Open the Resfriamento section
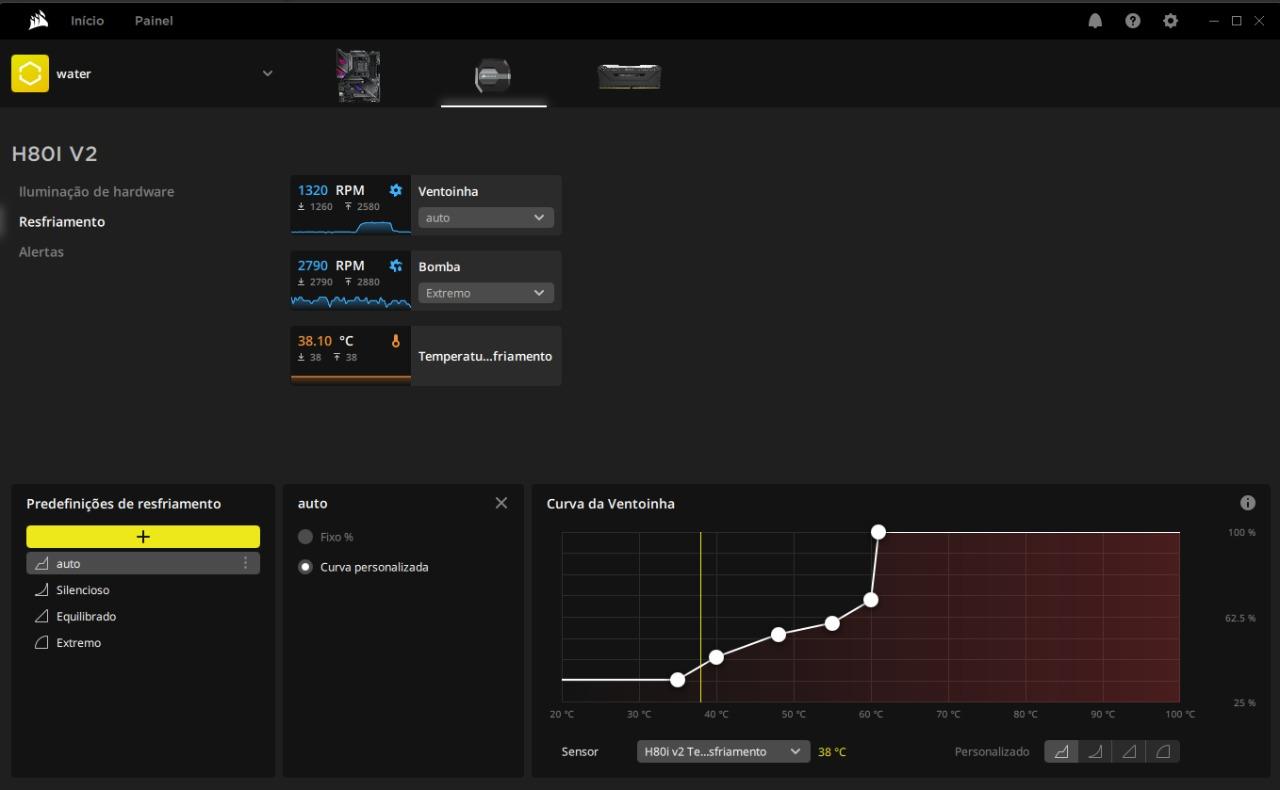 tap(62, 222)
